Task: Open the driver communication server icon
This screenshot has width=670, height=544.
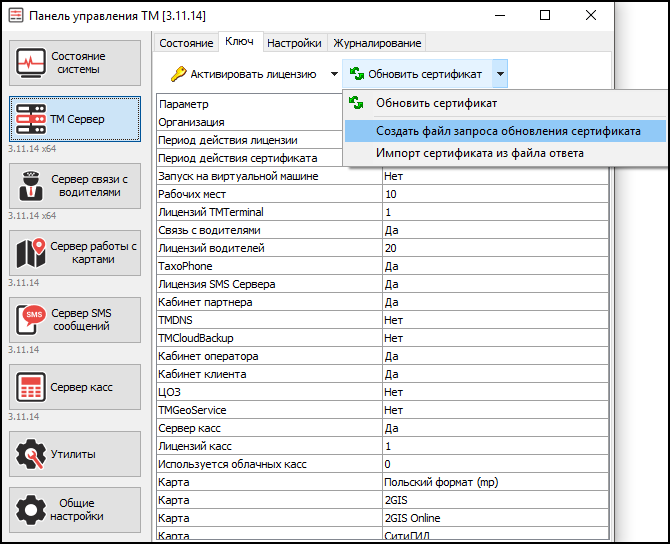Action: tap(31, 185)
